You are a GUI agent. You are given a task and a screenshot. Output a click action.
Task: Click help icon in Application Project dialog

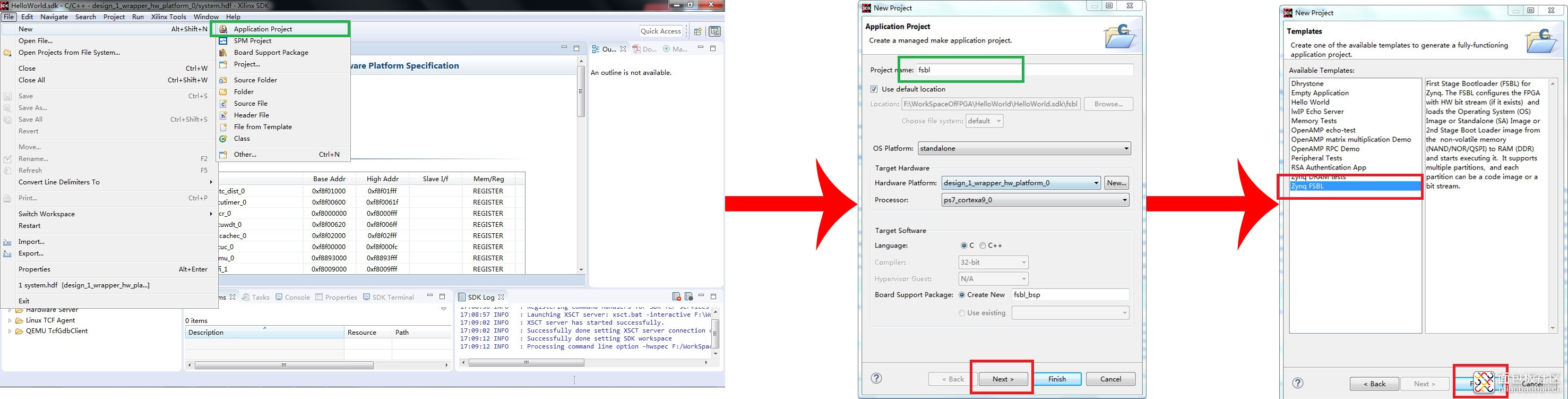pyautogui.click(x=876, y=378)
